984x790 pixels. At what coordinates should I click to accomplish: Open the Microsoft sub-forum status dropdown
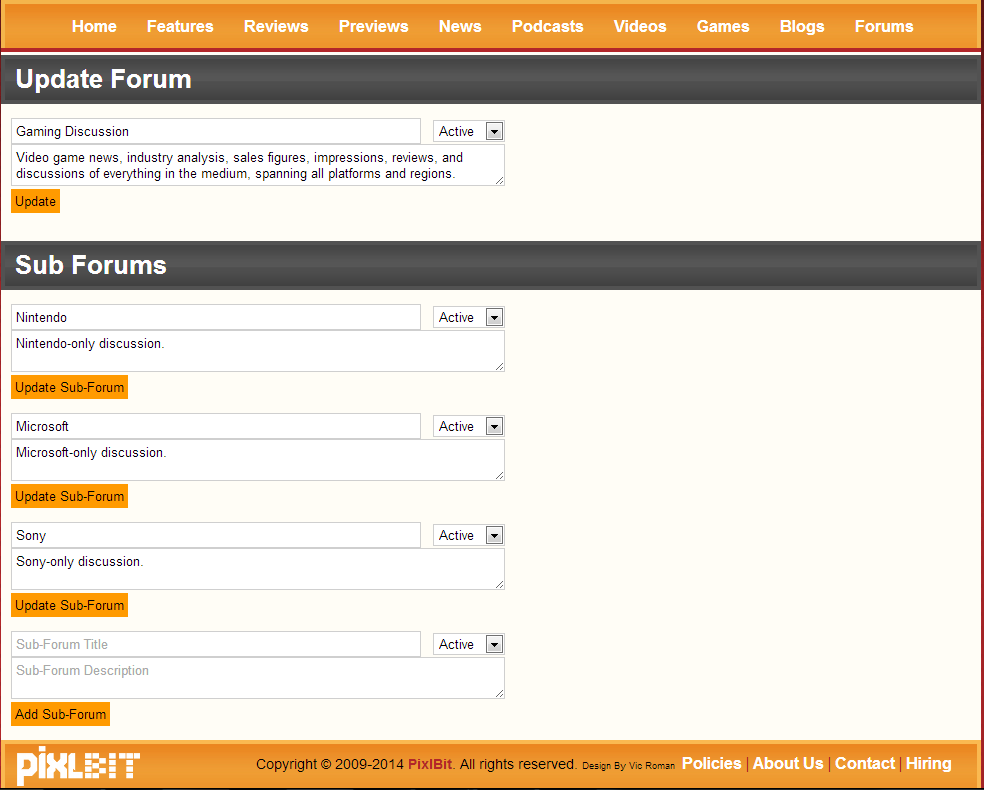click(x=468, y=426)
